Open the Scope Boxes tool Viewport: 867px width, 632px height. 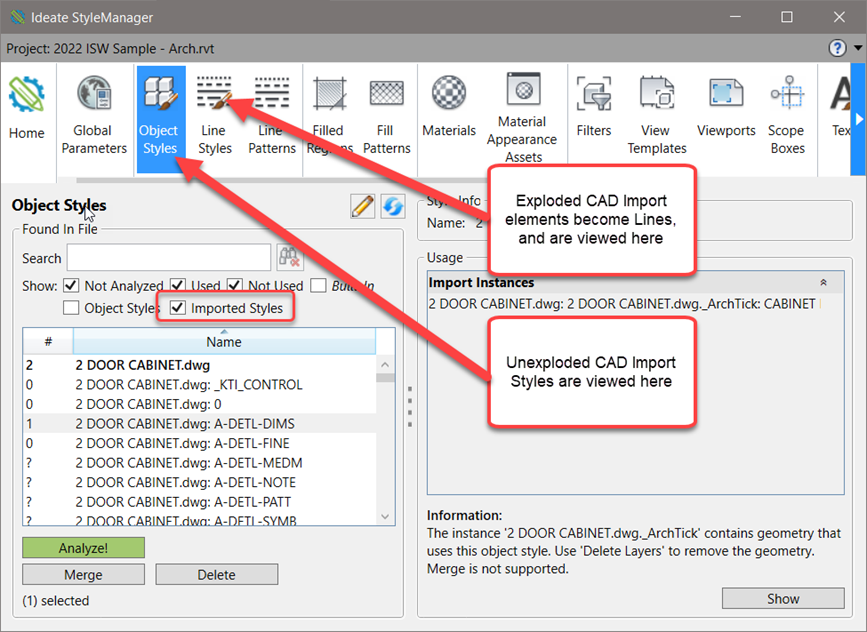(787, 116)
